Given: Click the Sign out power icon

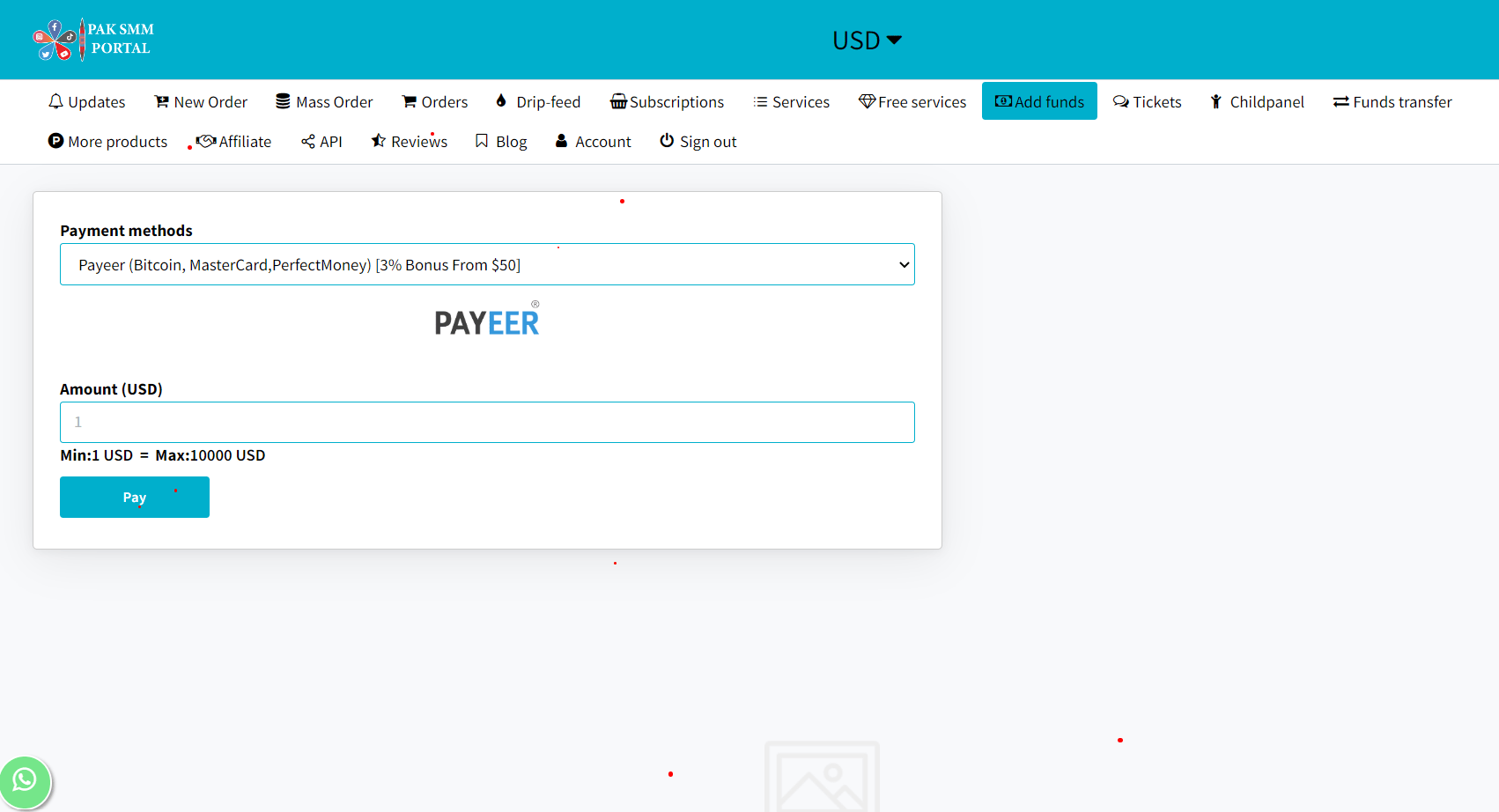Looking at the screenshot, I should (x=667, y=141).
